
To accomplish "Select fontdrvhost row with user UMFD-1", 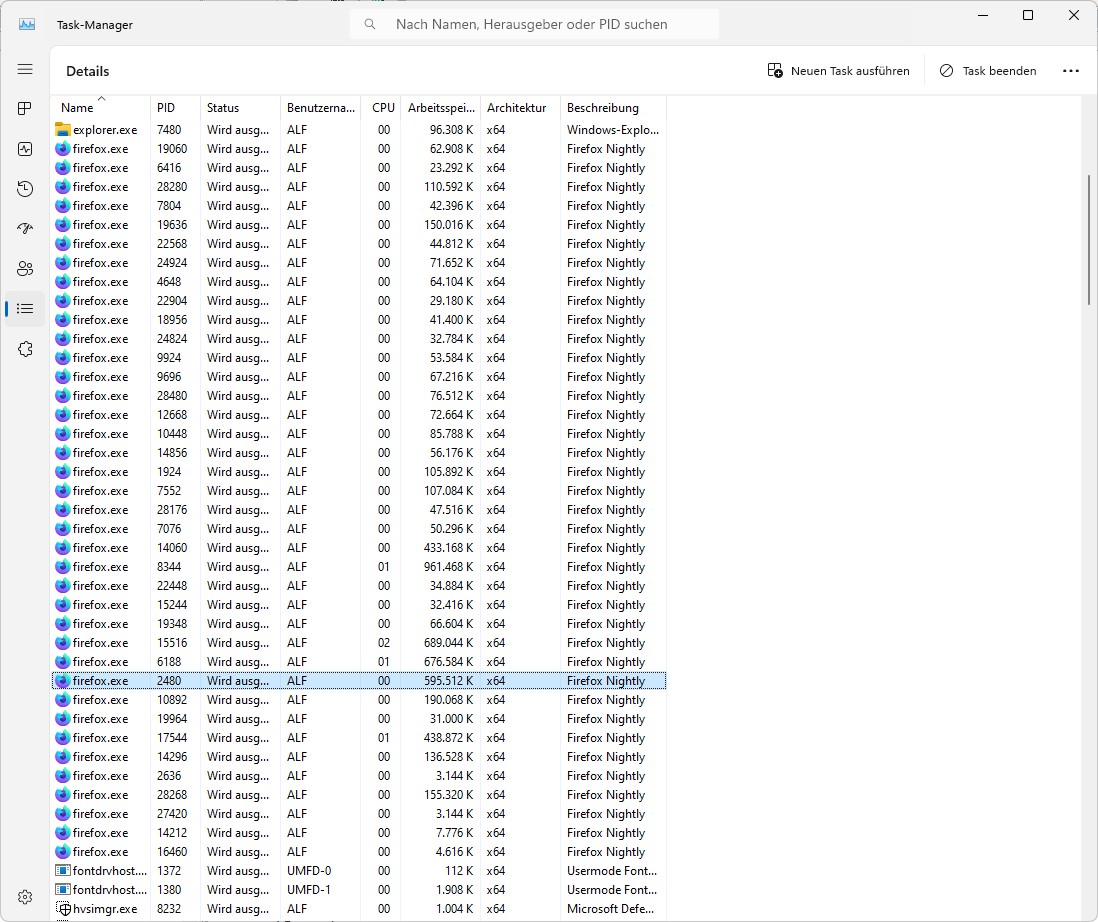I will tap(359, 890).
